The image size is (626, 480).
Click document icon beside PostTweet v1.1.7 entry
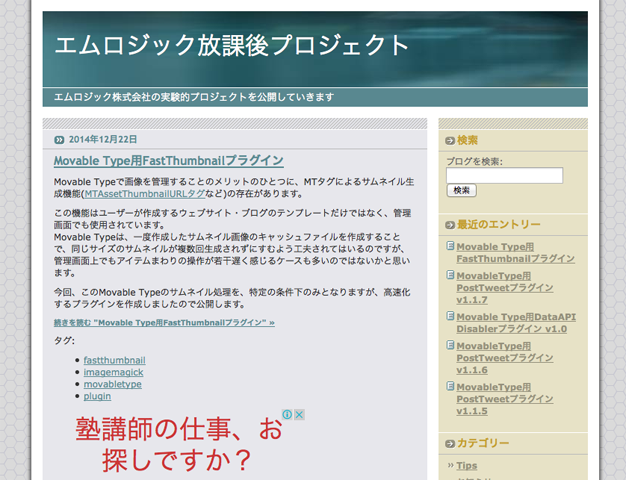(450, 275)
